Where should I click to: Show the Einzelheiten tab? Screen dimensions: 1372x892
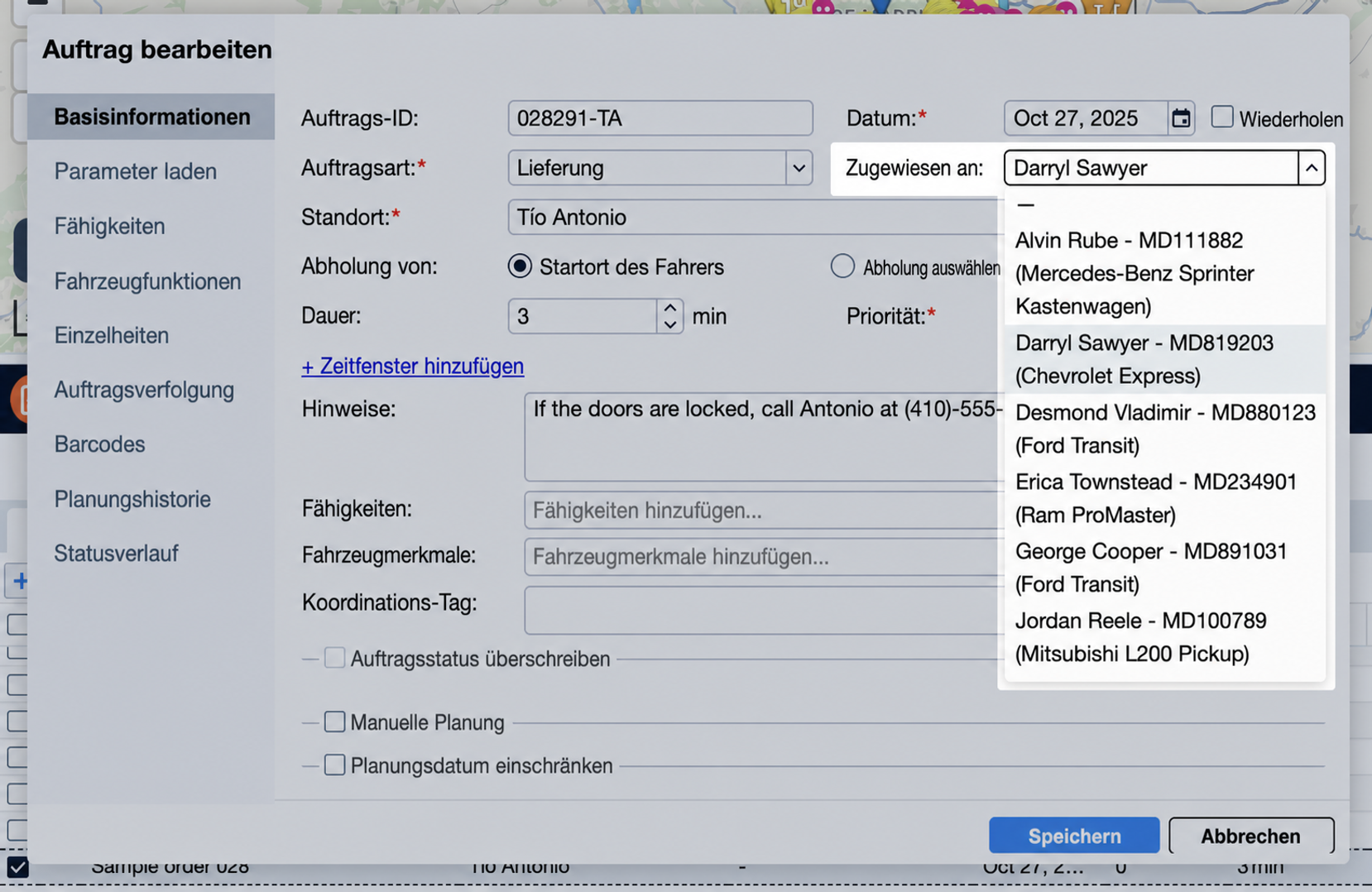[112, 335]
